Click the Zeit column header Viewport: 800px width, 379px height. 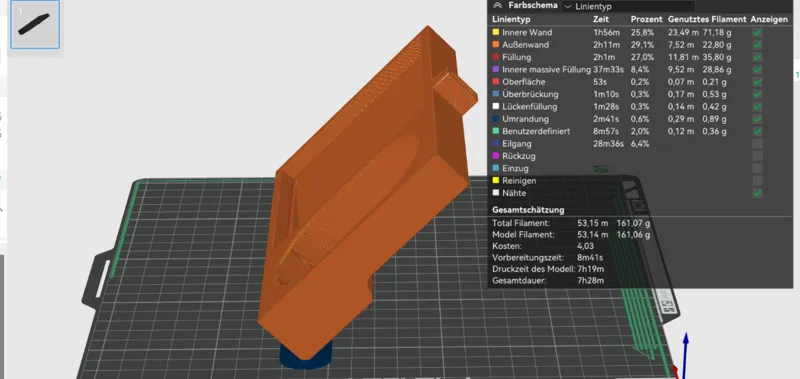click(x=601, y=19)
